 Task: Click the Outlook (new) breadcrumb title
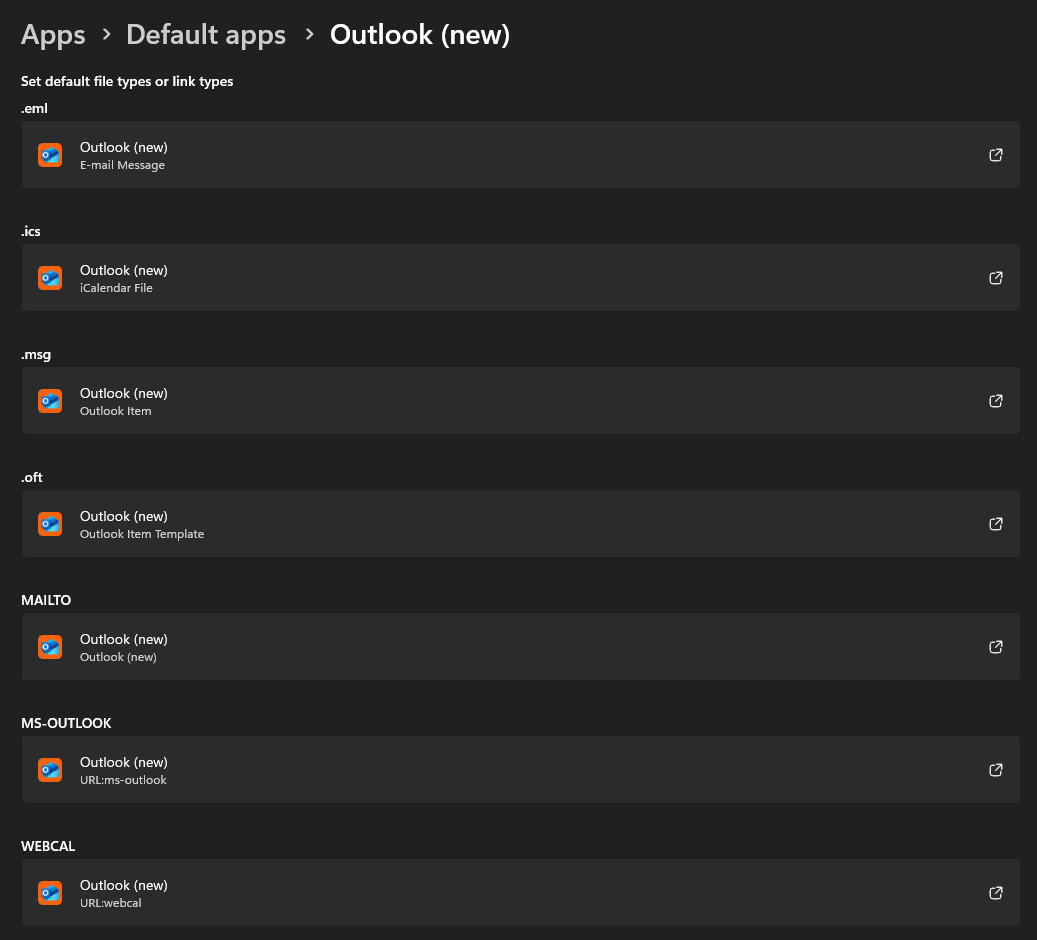420,34
